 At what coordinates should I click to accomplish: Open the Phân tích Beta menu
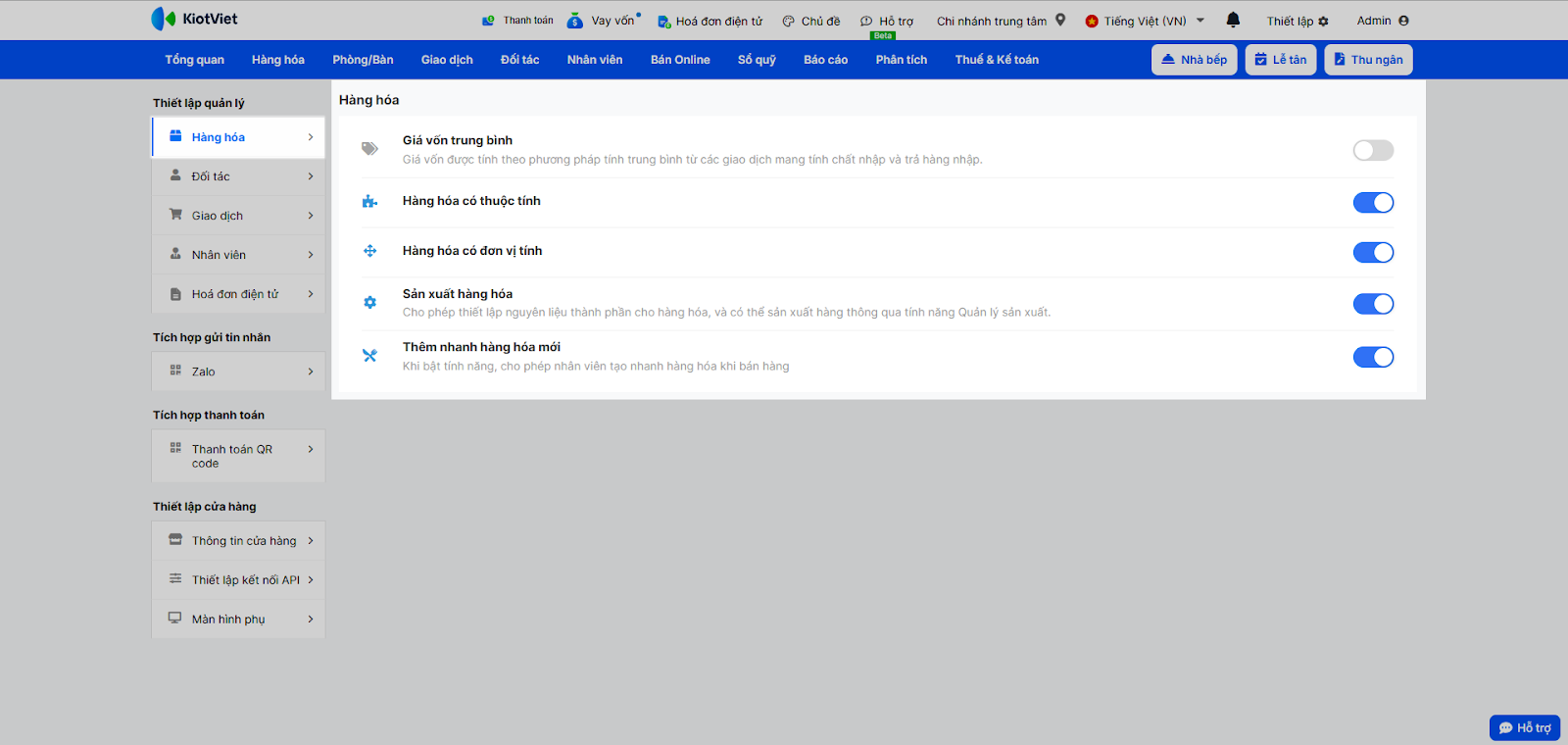click(902, 60)
